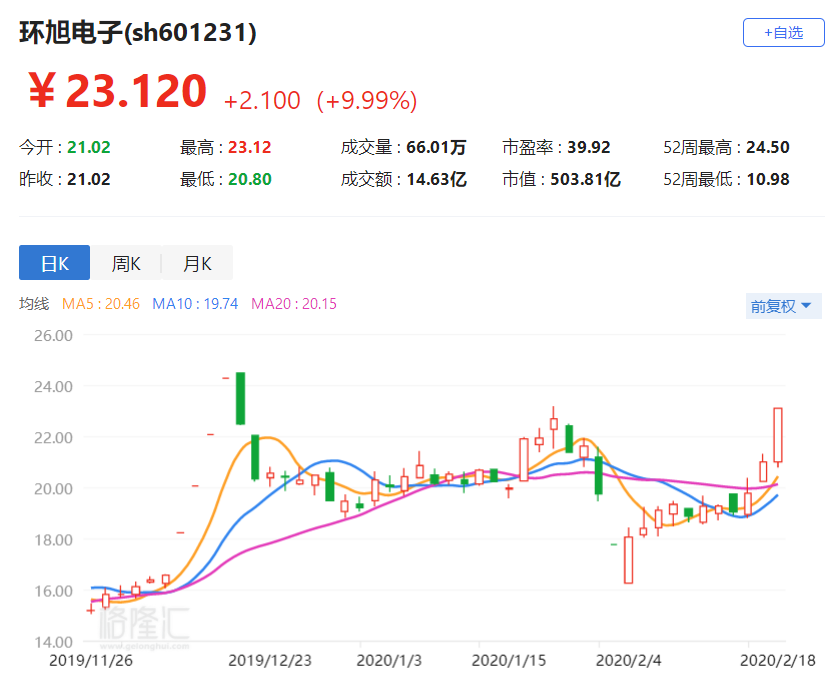The image size is (840, 675).
Task: Click the 16.00 price axis label
Action: (x=53, y=591)
